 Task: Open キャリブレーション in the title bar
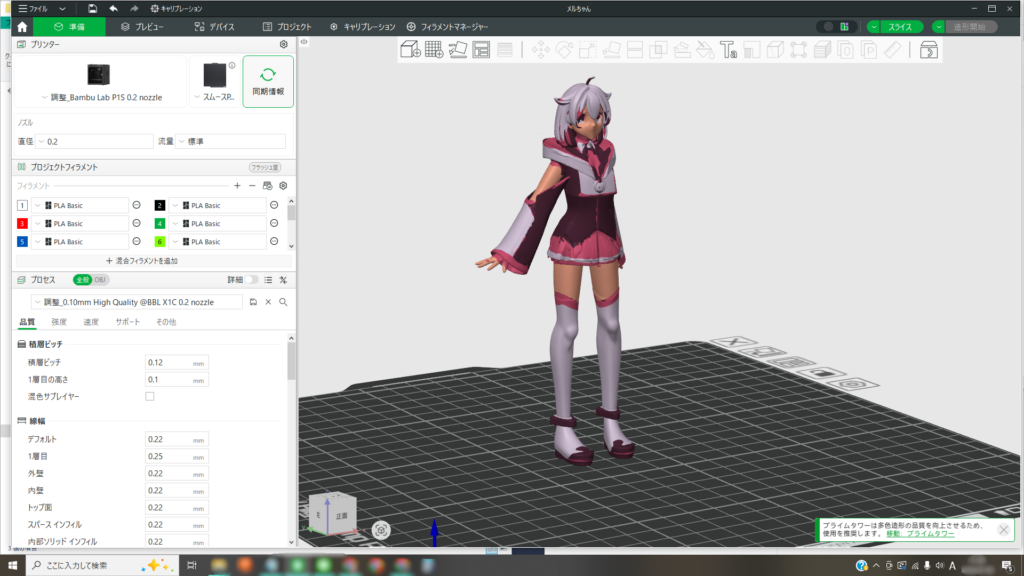(176, 8)
